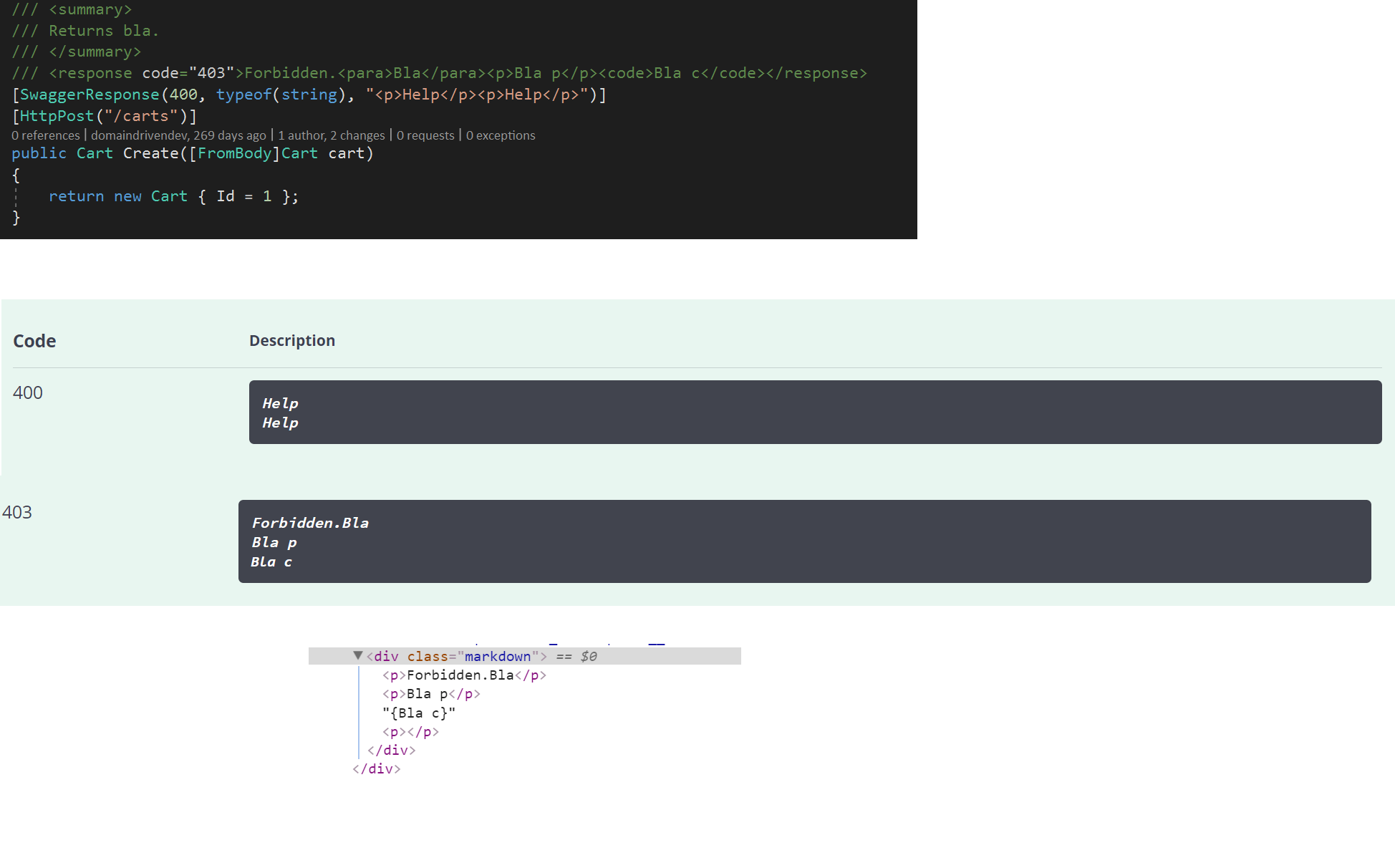Click the 'Forbidden.Bla' line in 403 description

click(310, 523)
